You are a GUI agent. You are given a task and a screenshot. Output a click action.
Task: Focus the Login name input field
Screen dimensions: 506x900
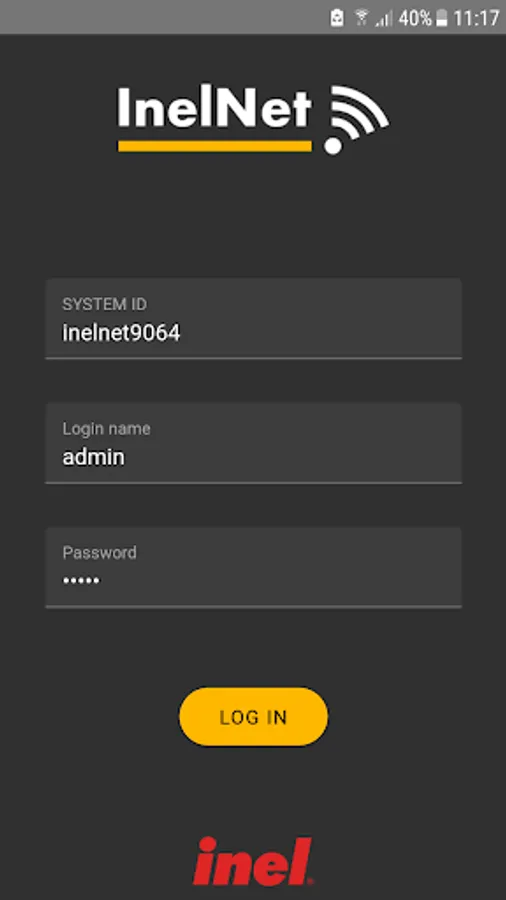click(254, 443)
